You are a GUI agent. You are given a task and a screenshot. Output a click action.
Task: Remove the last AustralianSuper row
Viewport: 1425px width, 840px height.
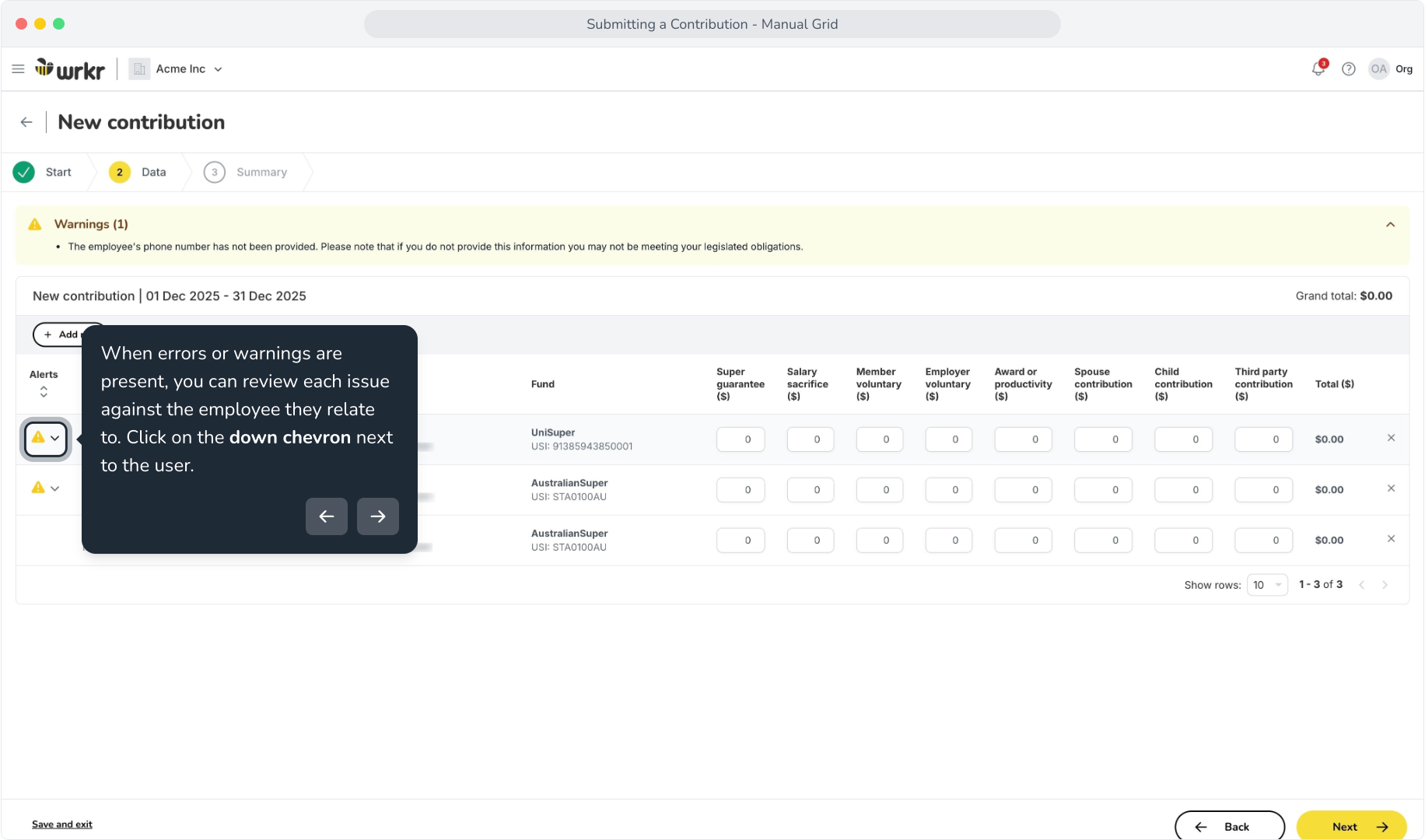[1391, 539]
